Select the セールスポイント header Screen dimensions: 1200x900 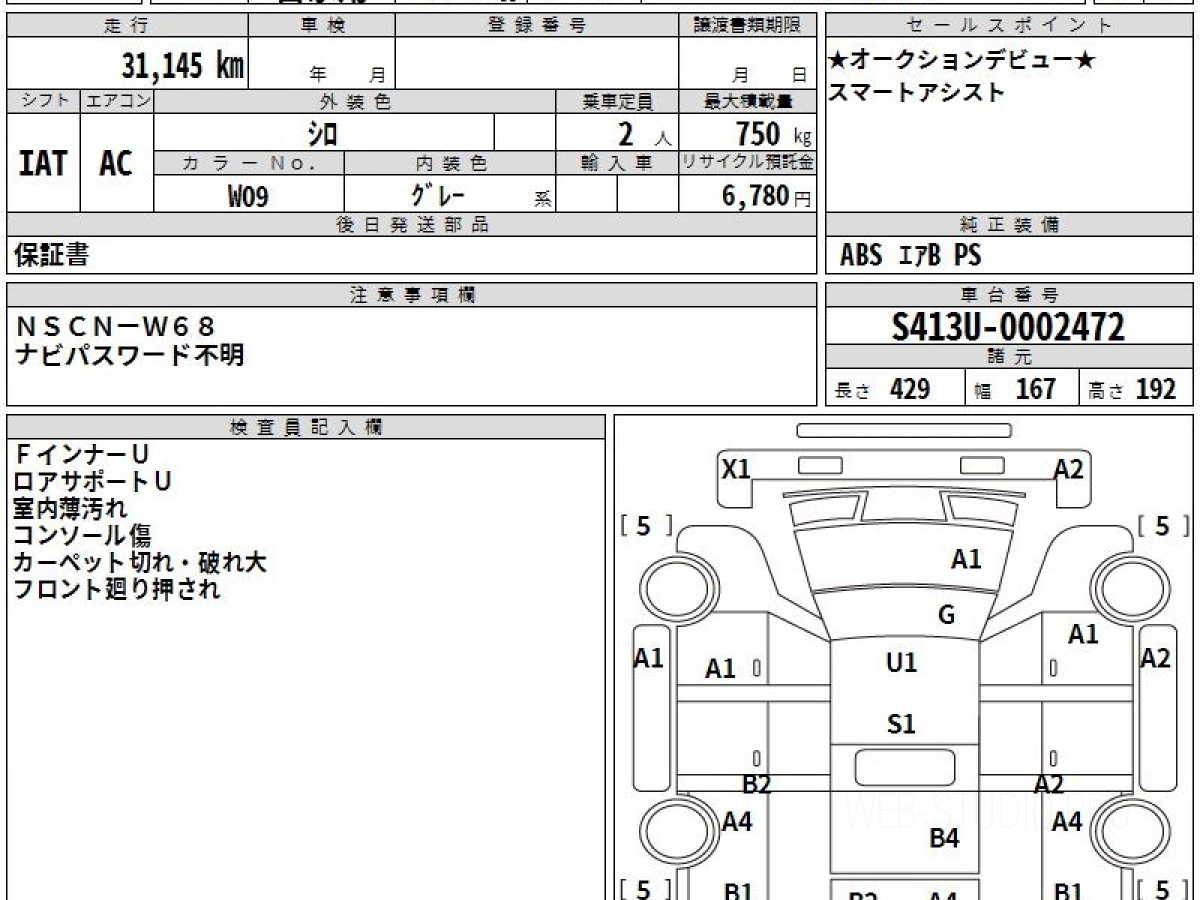[x=1009, y=26]
